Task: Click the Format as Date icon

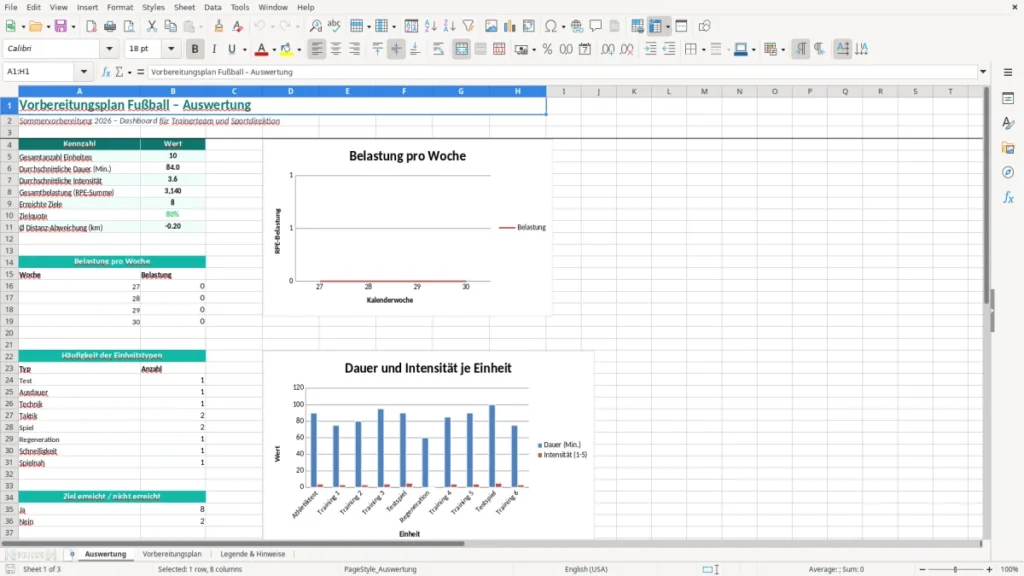Action: [x=585, y=49]
